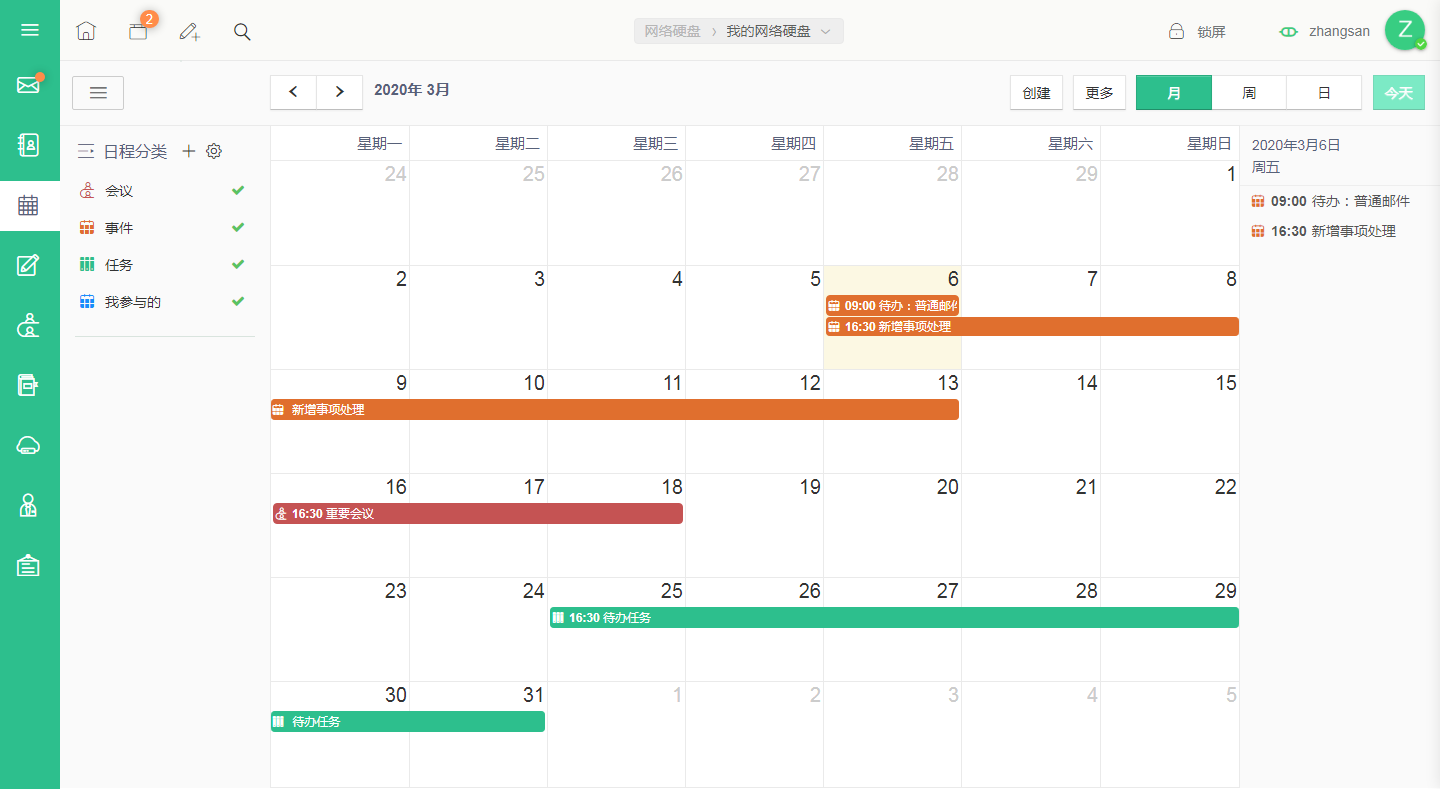Viewport: 1440px width, 789px height.
Task: Open schedule category settings gear
Action: point(213,151)
